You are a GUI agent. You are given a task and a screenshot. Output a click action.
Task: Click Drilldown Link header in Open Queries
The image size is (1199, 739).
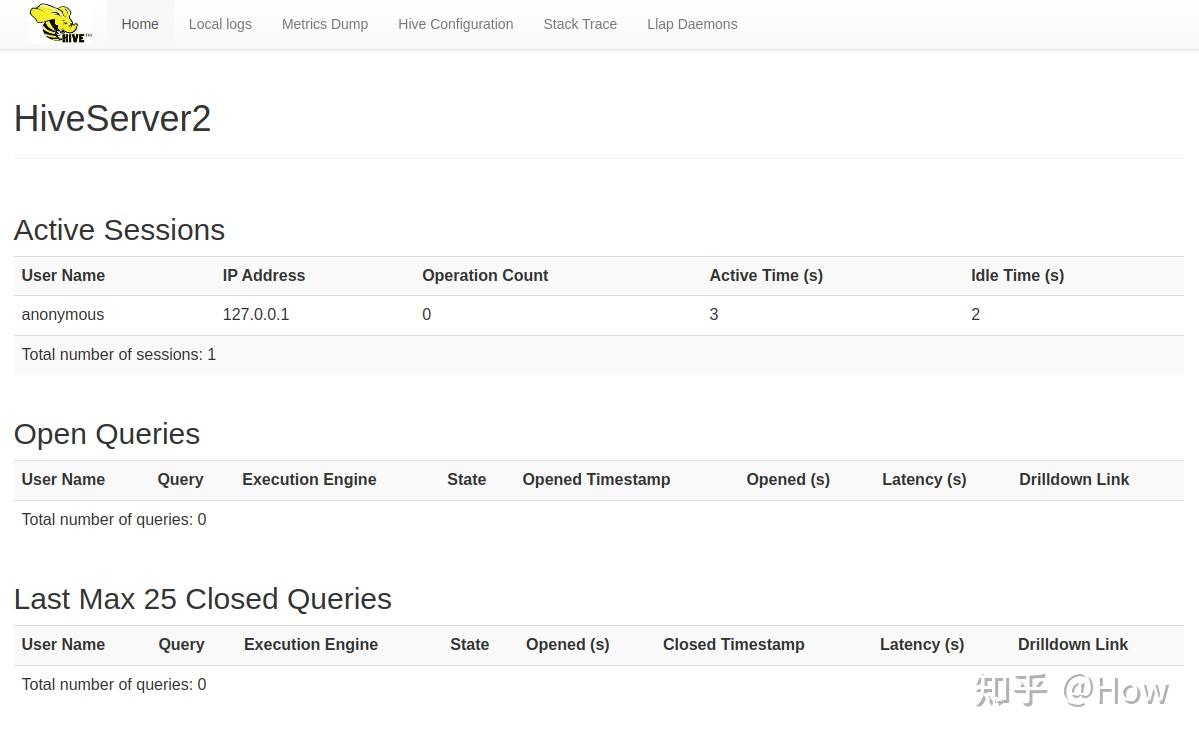tap(1074, 480)
